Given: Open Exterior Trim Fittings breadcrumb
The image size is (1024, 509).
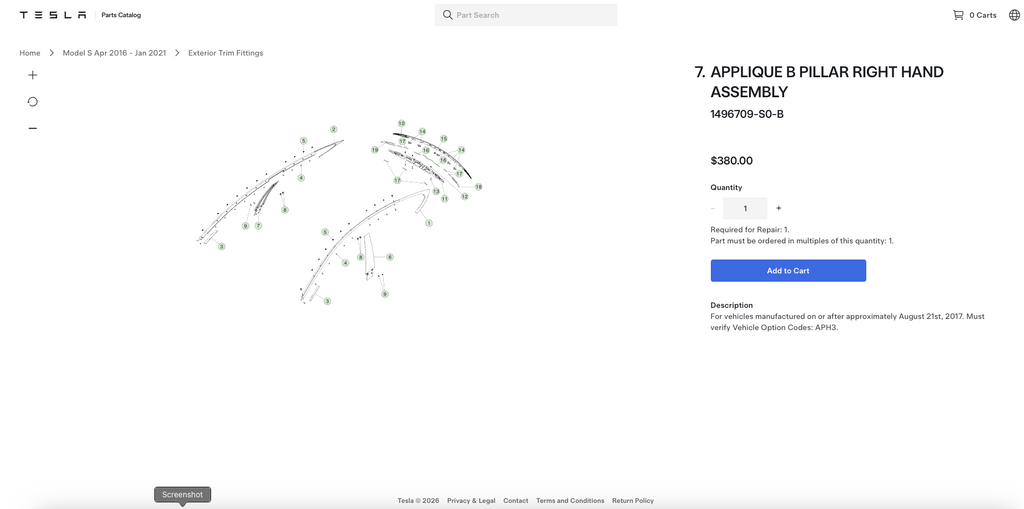Looking at the screenshot, I should pyautogui.click(x=225, y=53).
